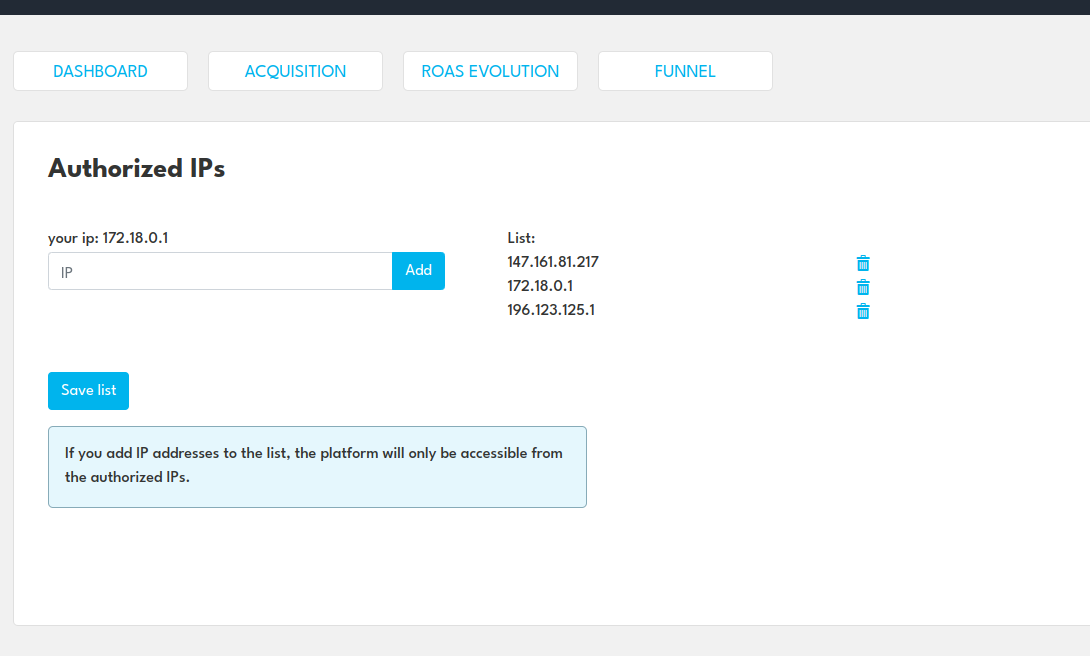Click the Authorized IPs heading

coord(136,168)
